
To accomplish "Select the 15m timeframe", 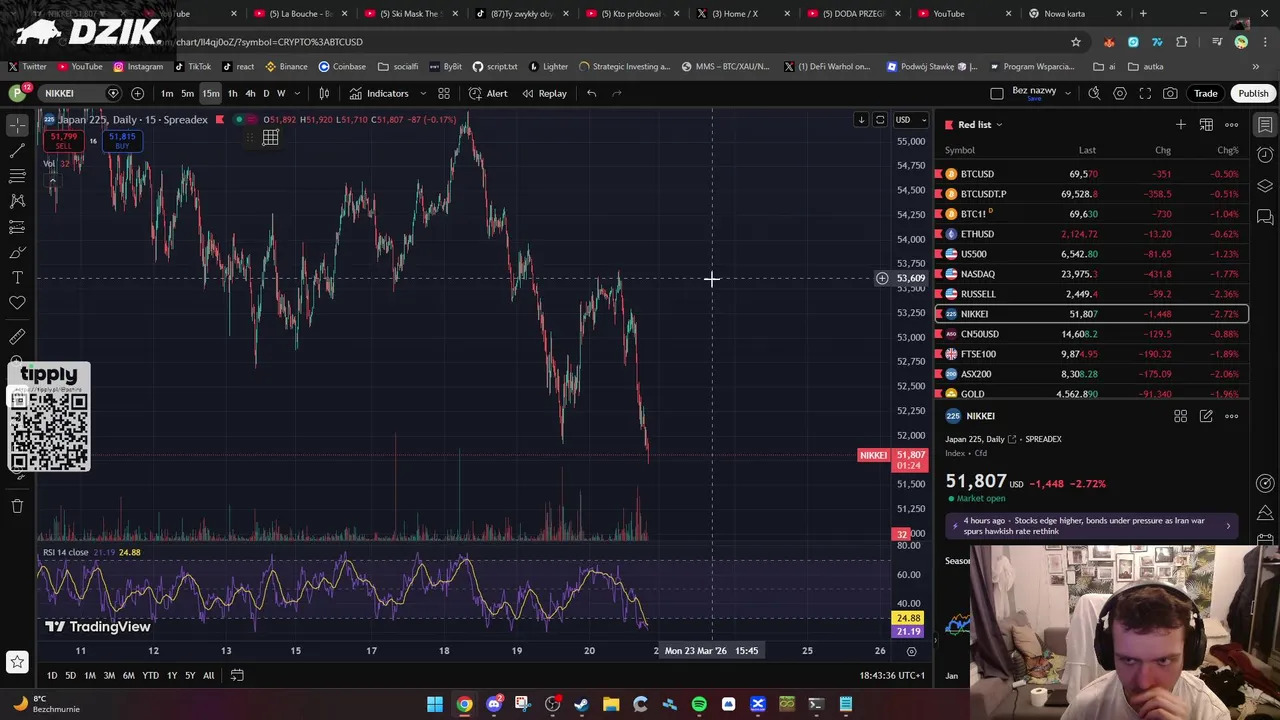I will 211,93.
